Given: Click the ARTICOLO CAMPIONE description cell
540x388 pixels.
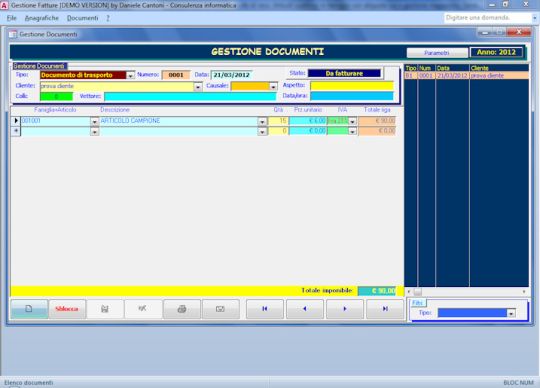Looking at the screenshot, I should tap(179, 121).
